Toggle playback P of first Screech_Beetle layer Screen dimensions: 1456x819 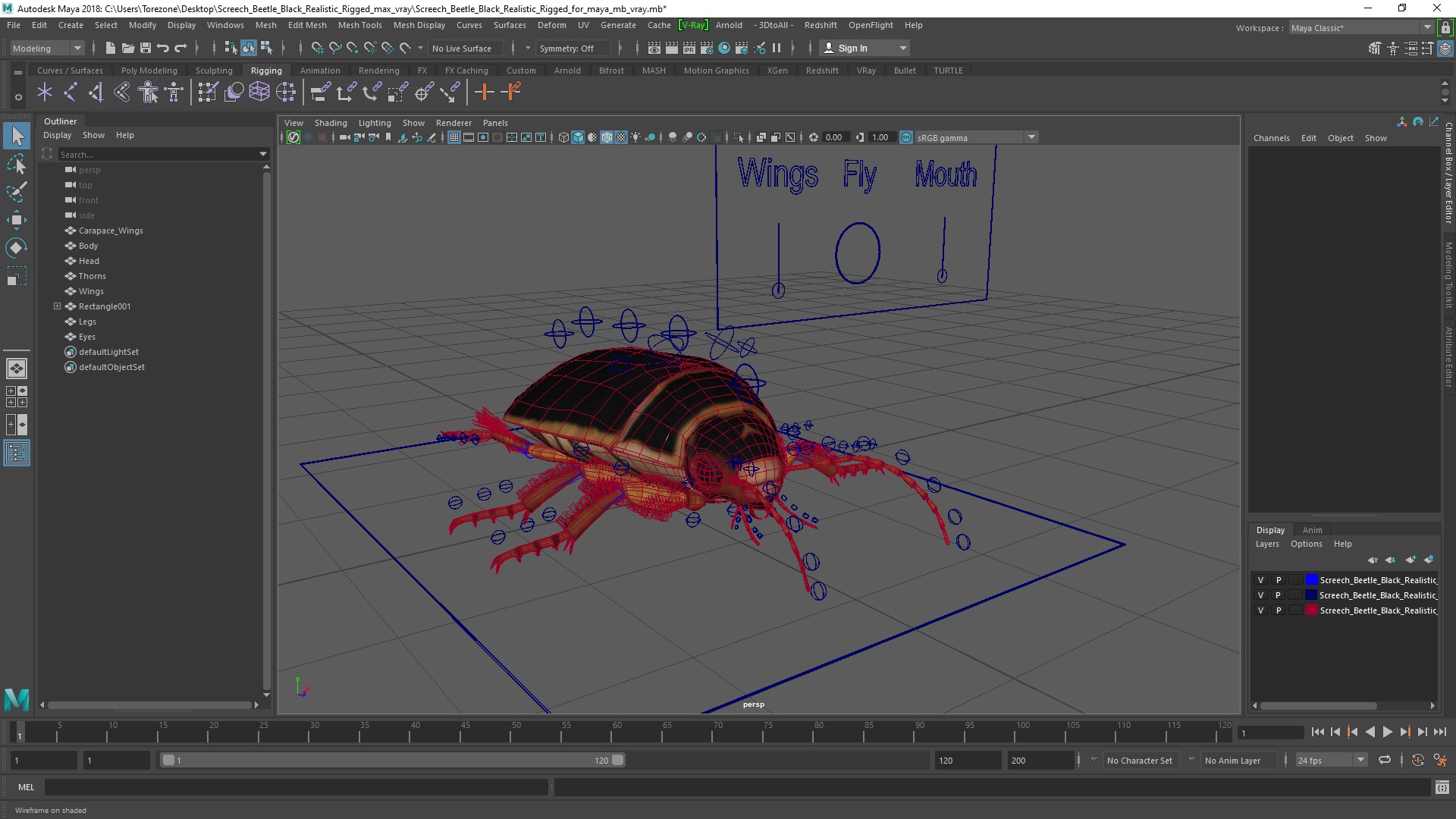[1279, 580]
